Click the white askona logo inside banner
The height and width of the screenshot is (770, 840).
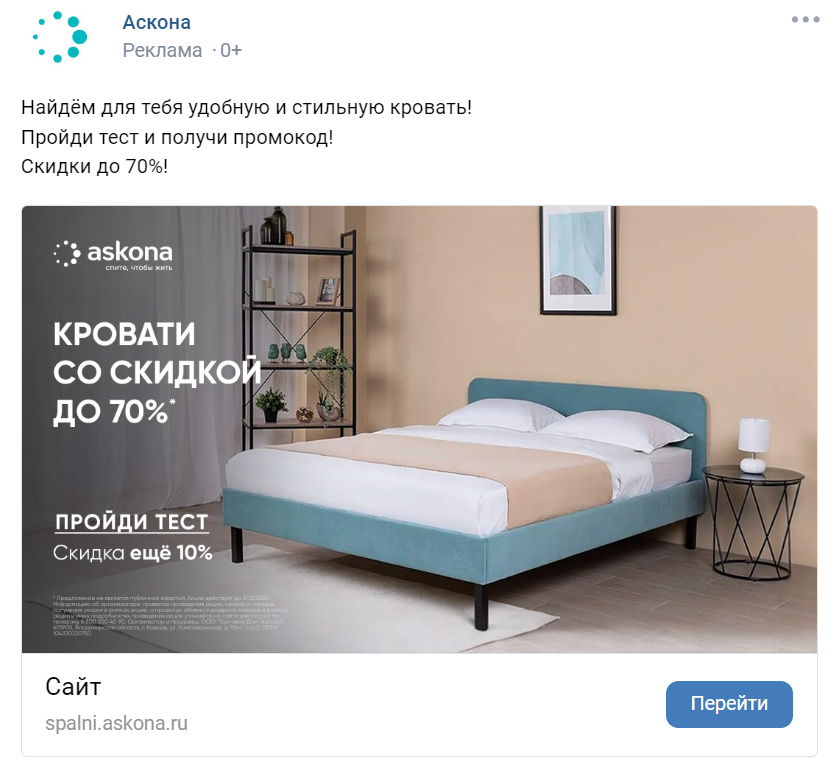tap(113, 254)
